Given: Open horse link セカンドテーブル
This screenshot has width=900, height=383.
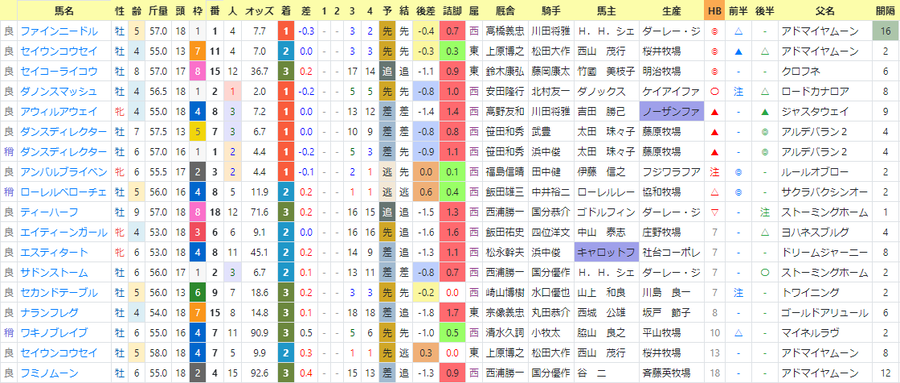Looking at the screenshot, I should pyautogui.click(x=59, y=293).
